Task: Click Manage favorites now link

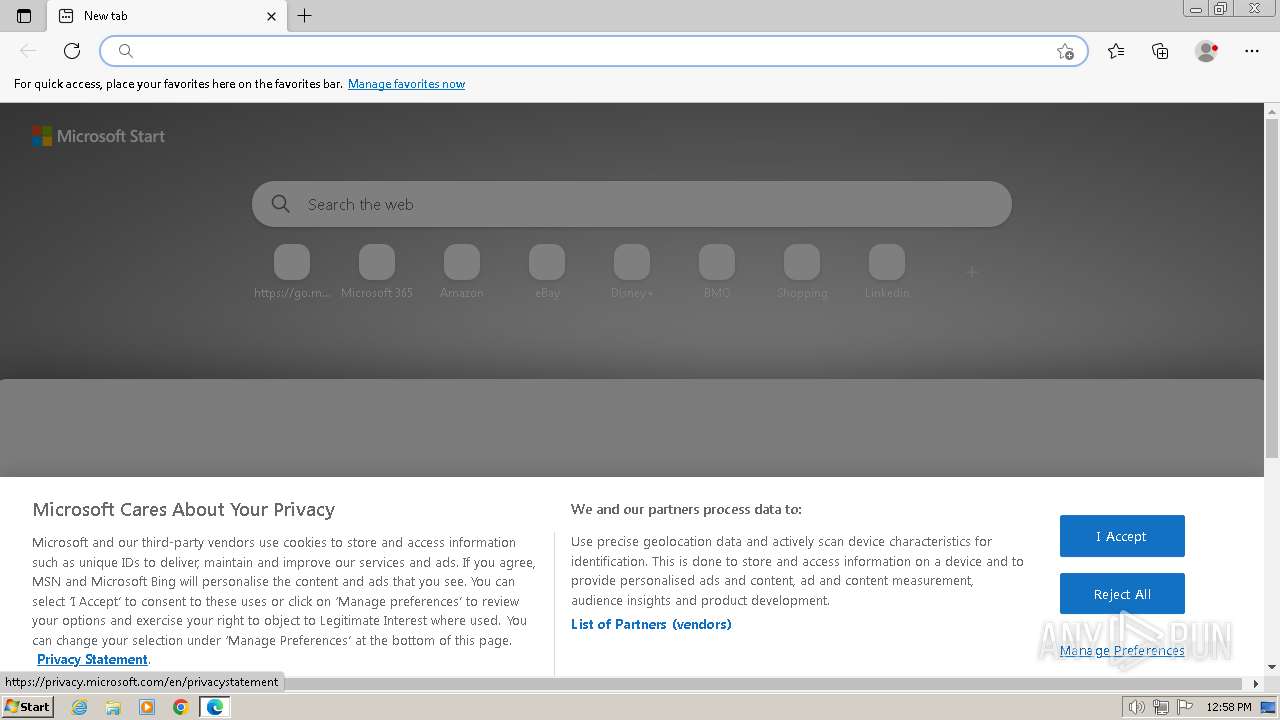Action: [406, 84]
